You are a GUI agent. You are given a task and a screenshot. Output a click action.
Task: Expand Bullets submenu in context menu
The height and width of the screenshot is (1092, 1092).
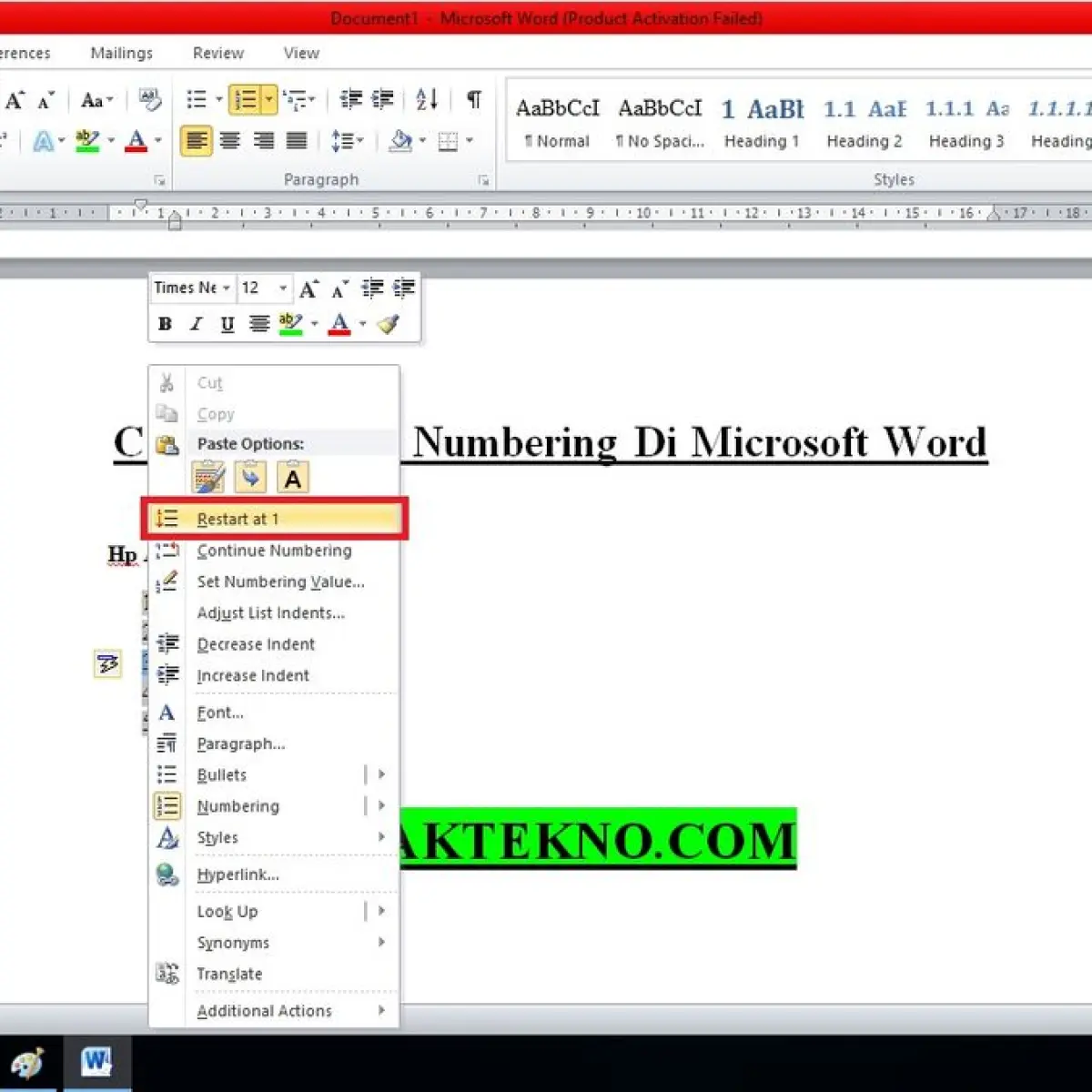[x=381, y=774]
